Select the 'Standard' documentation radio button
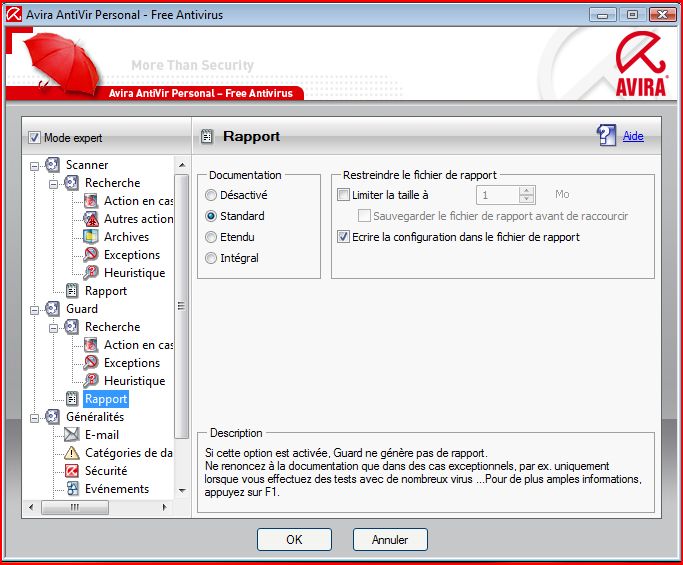The height and width of the screenshot is (565, 683). (211, 216)
